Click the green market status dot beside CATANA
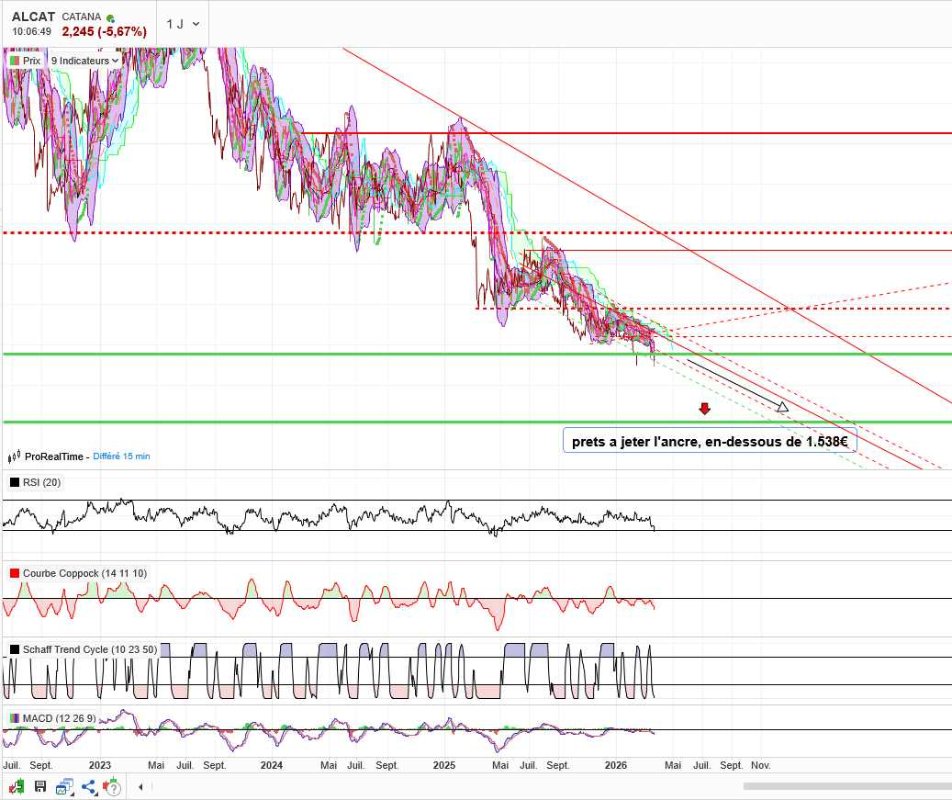Image resolution: width=952 pixels, height=800 pixels. pyautogui.click(x=110, y=18)
